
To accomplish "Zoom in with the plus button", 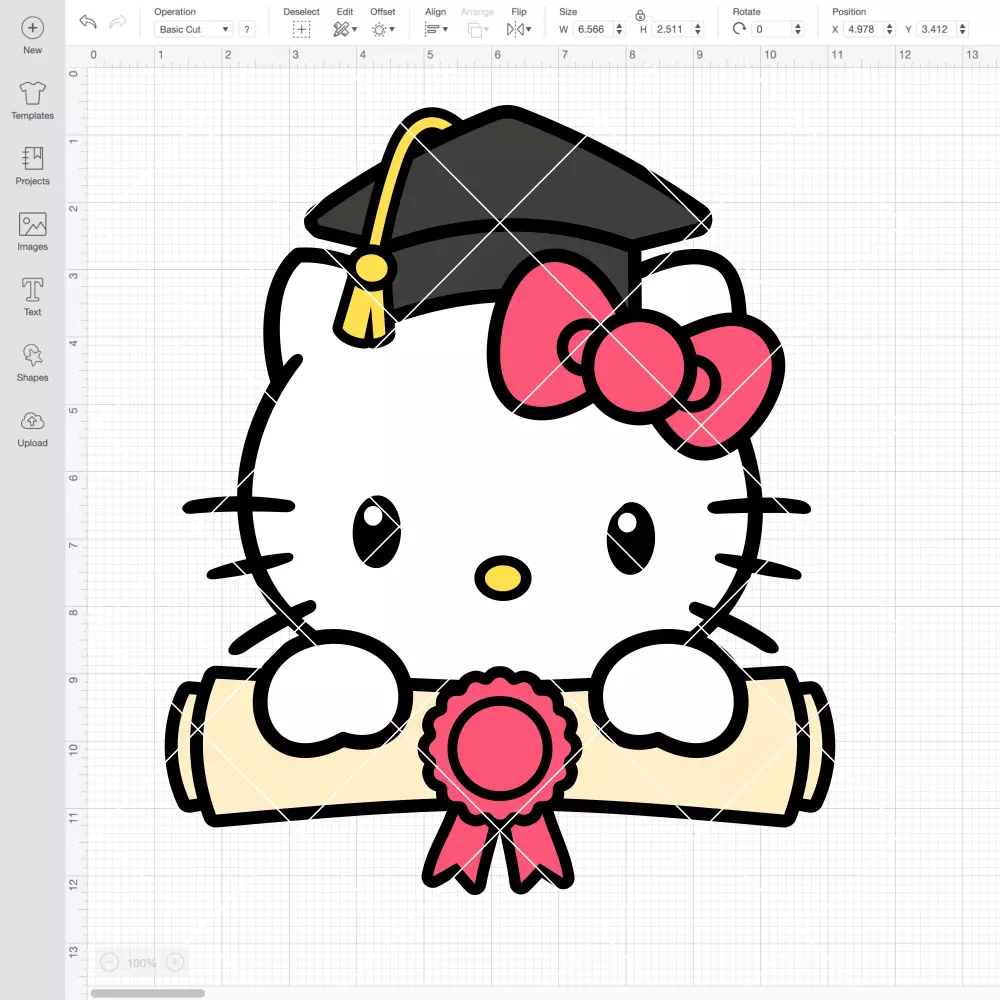I will pos(175,962).
